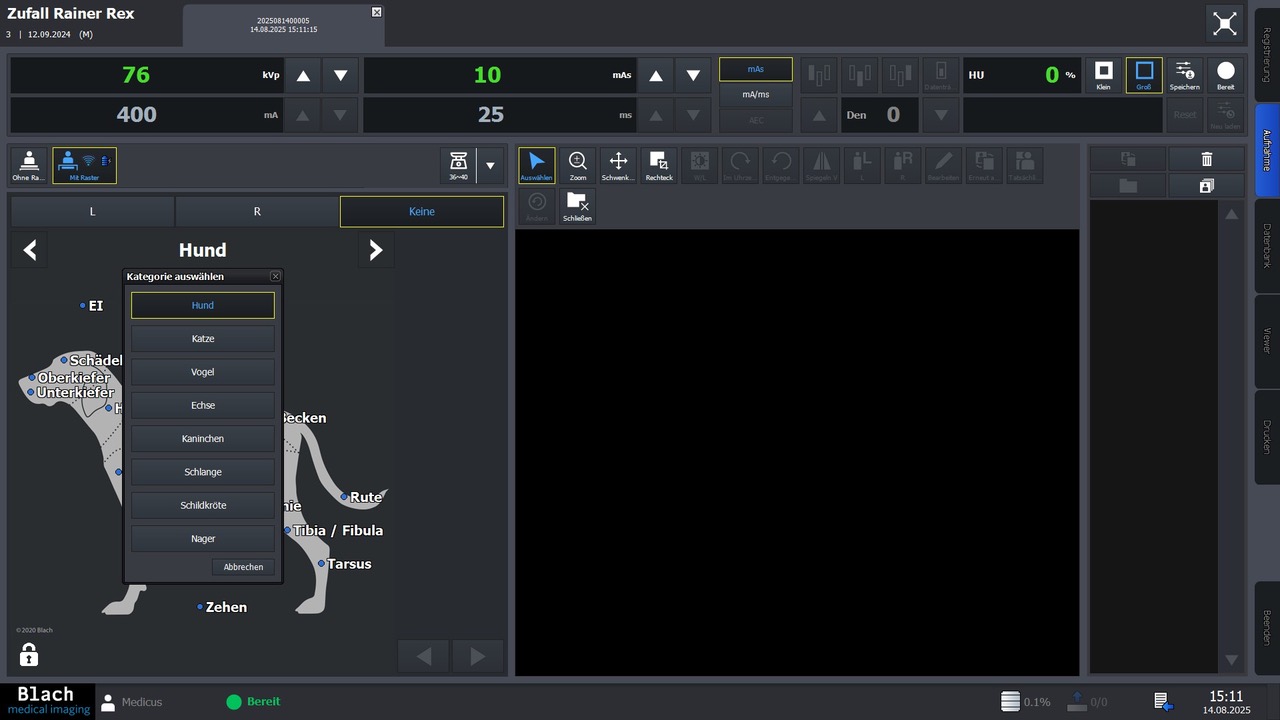Click the Rute tail body region

click(365, 497)
